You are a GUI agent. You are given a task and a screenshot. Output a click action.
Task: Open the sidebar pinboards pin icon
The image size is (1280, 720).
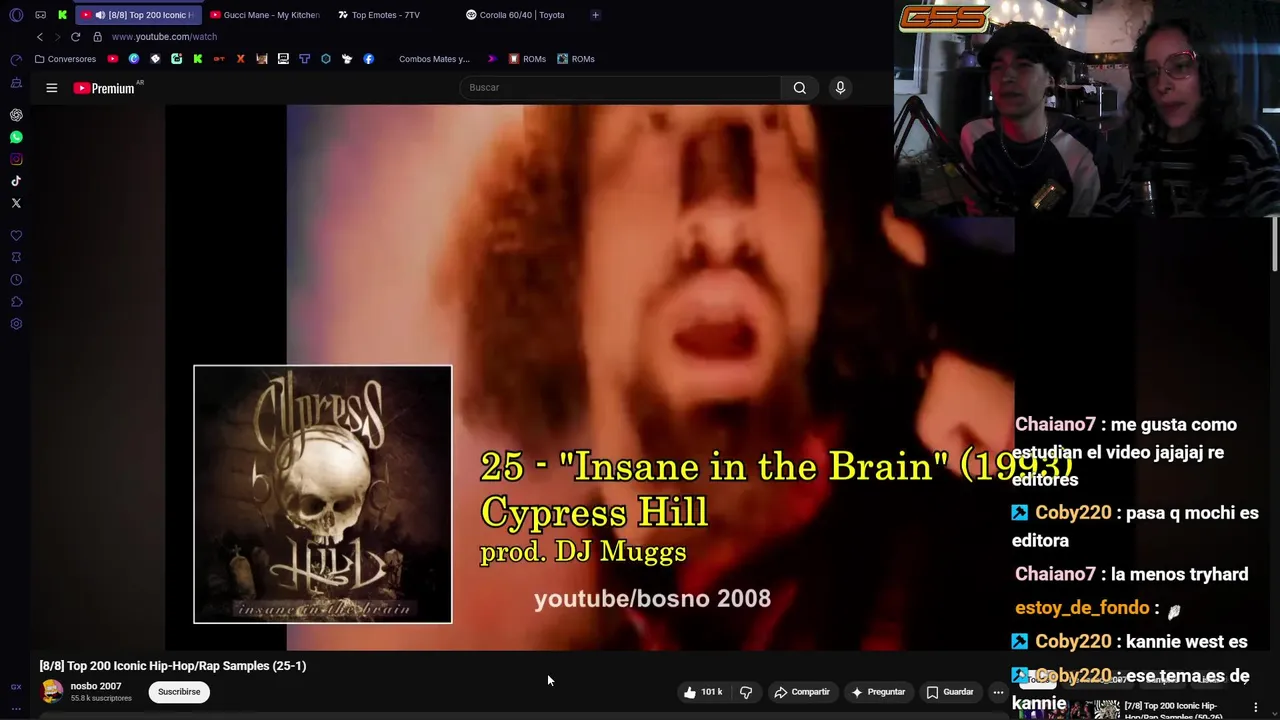pyautogui.click(x=16, y=258)
